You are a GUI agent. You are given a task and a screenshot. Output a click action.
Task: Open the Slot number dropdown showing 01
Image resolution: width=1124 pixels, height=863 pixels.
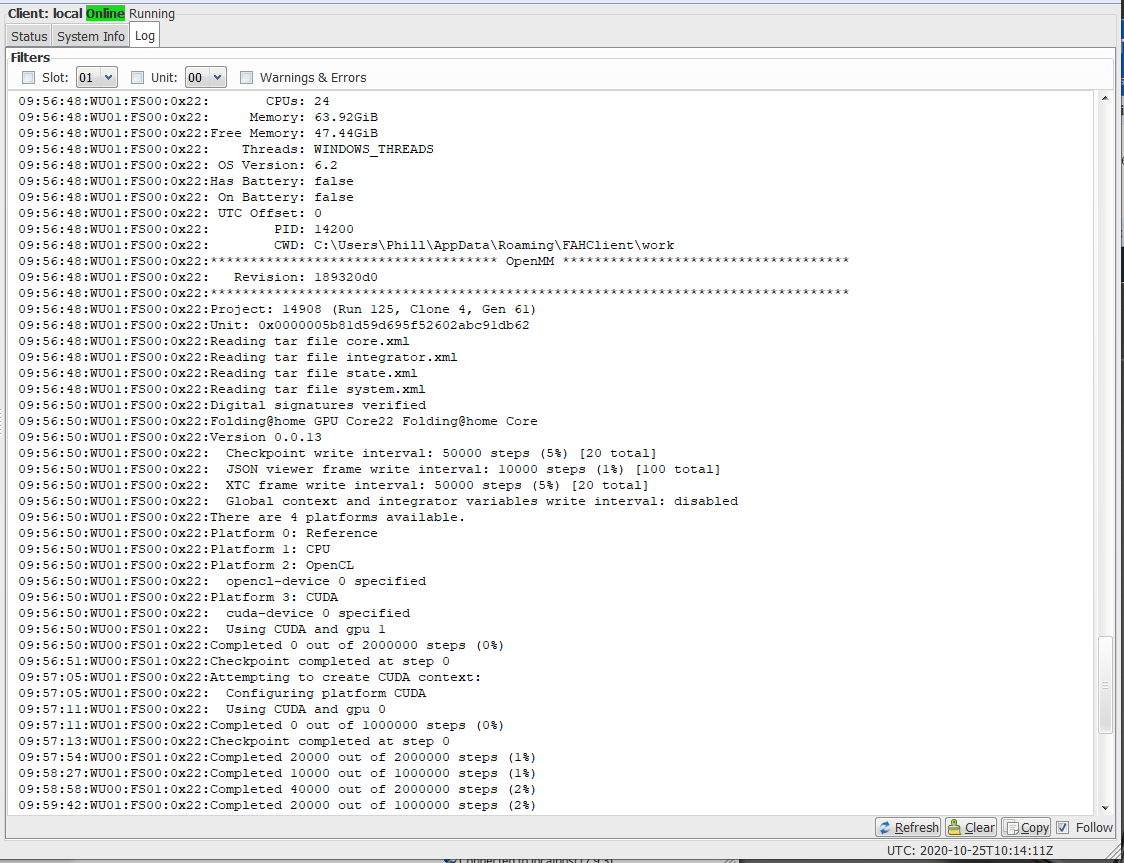[x=97, y=77]
